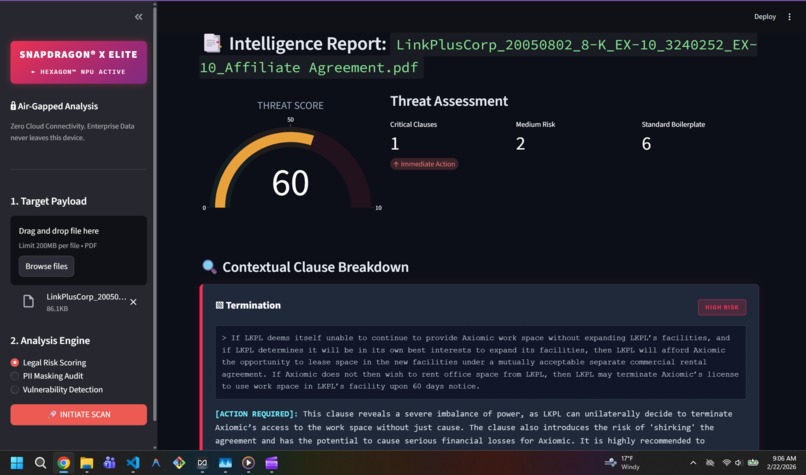Open the purple clapperboard taskbar app
The height and width of the screenshot is (475, 806).
tap(271, 463)
